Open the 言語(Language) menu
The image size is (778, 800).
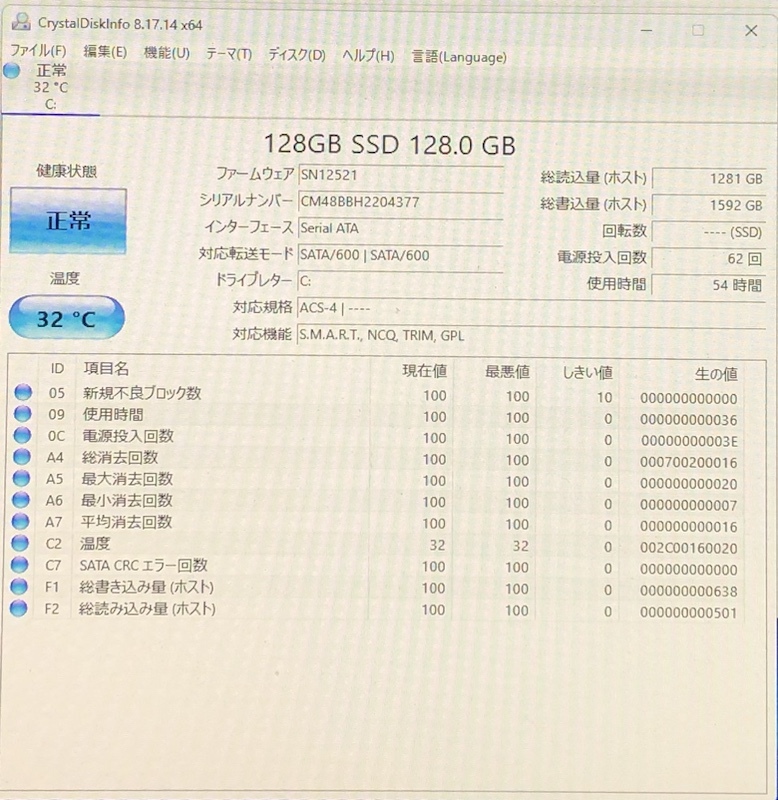[459, 57]
